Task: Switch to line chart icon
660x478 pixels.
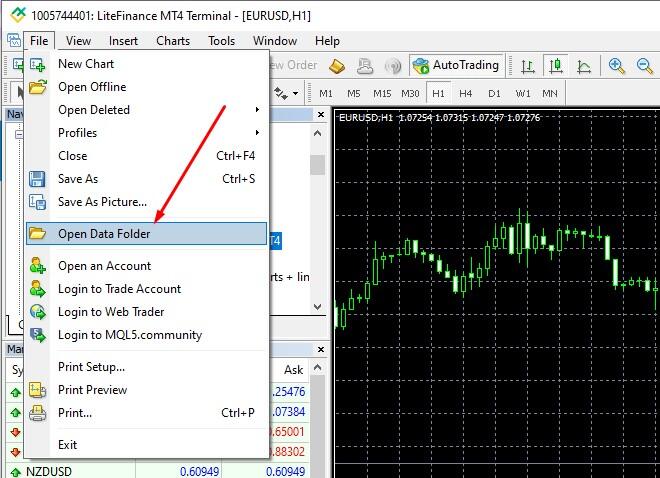Action: coord(584,66)
